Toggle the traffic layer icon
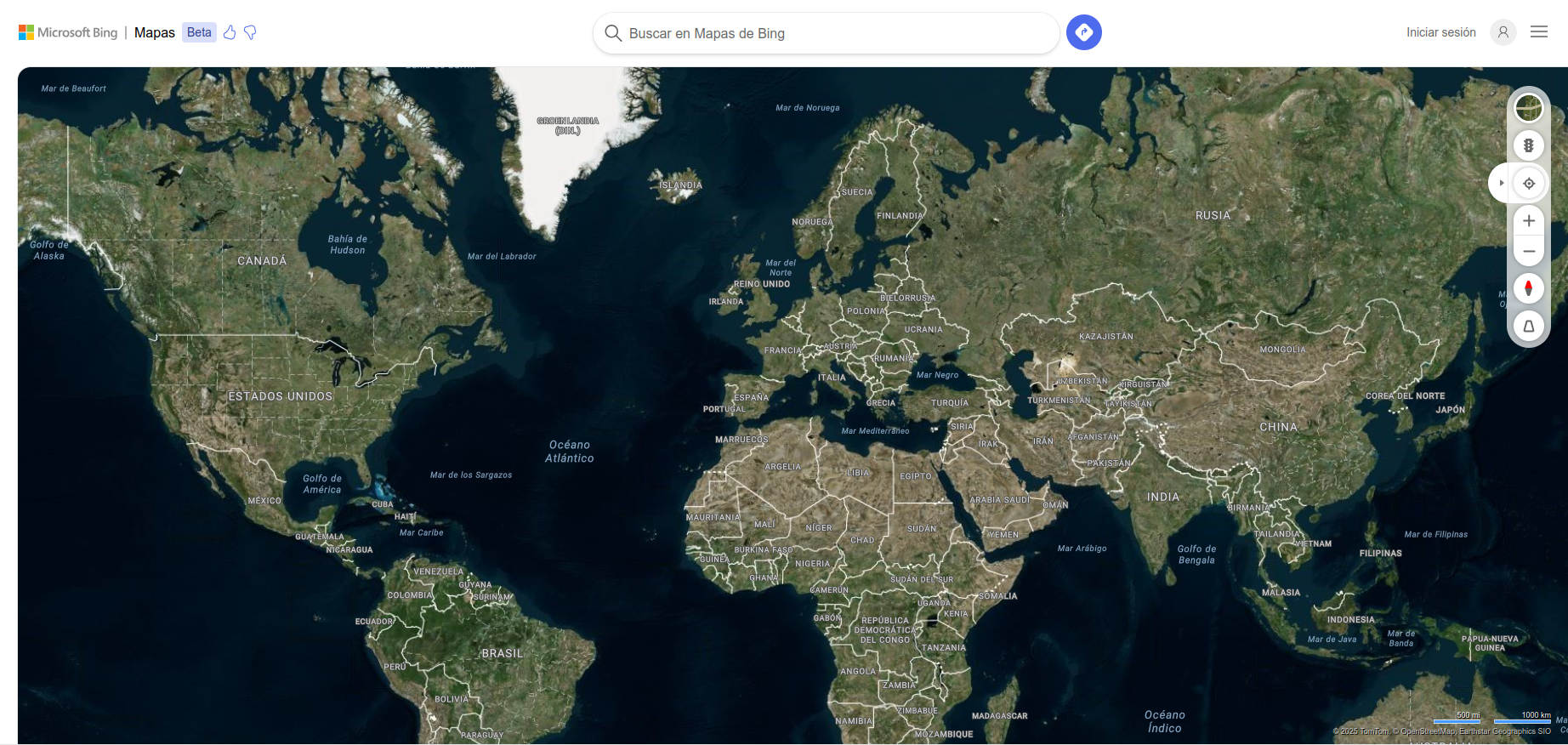 click(1528, 145)
